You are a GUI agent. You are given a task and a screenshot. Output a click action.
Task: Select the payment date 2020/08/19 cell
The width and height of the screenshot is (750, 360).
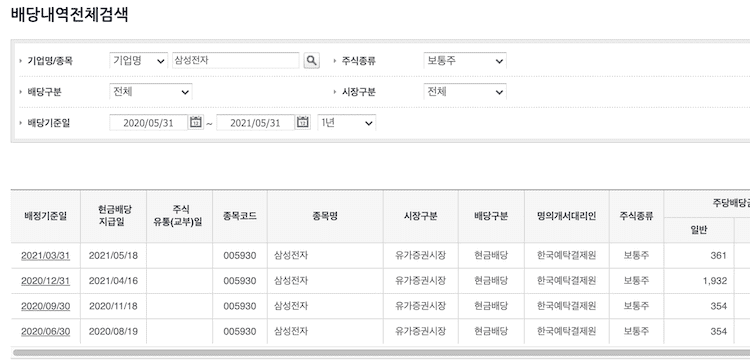(113, 331)
